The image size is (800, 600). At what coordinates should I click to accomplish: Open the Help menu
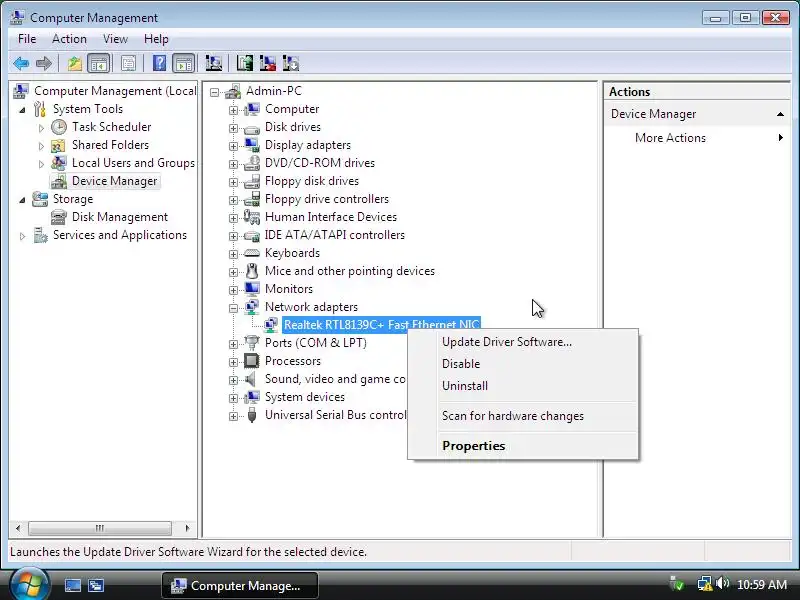[x=156, y=39]
